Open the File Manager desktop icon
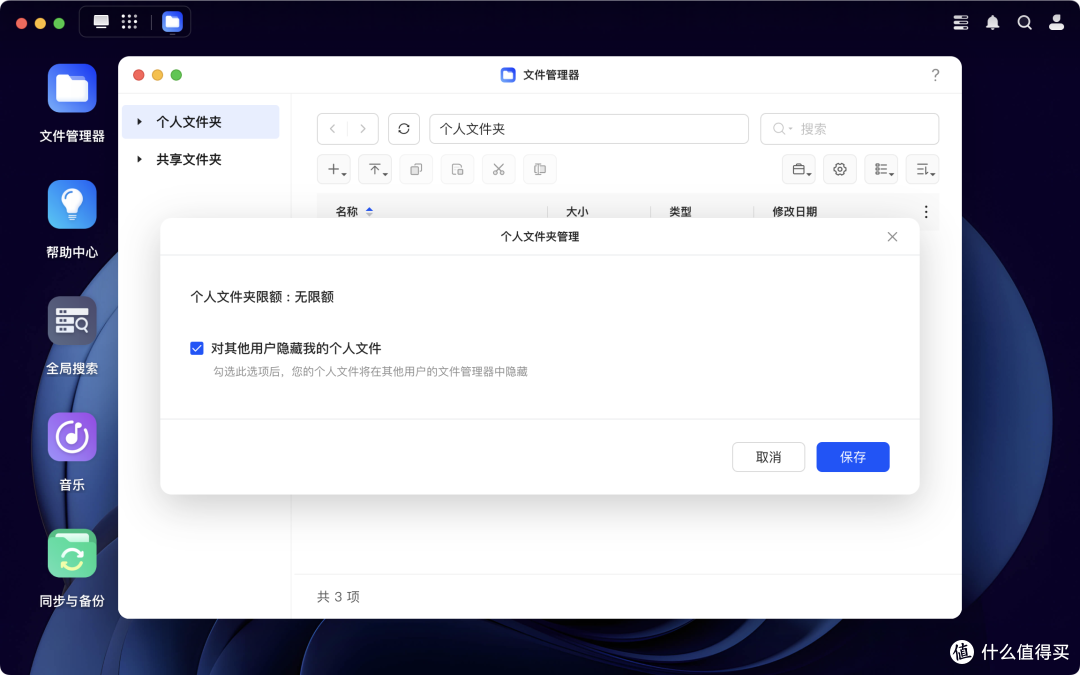The image size is (1080, 675). coord(72,88)
